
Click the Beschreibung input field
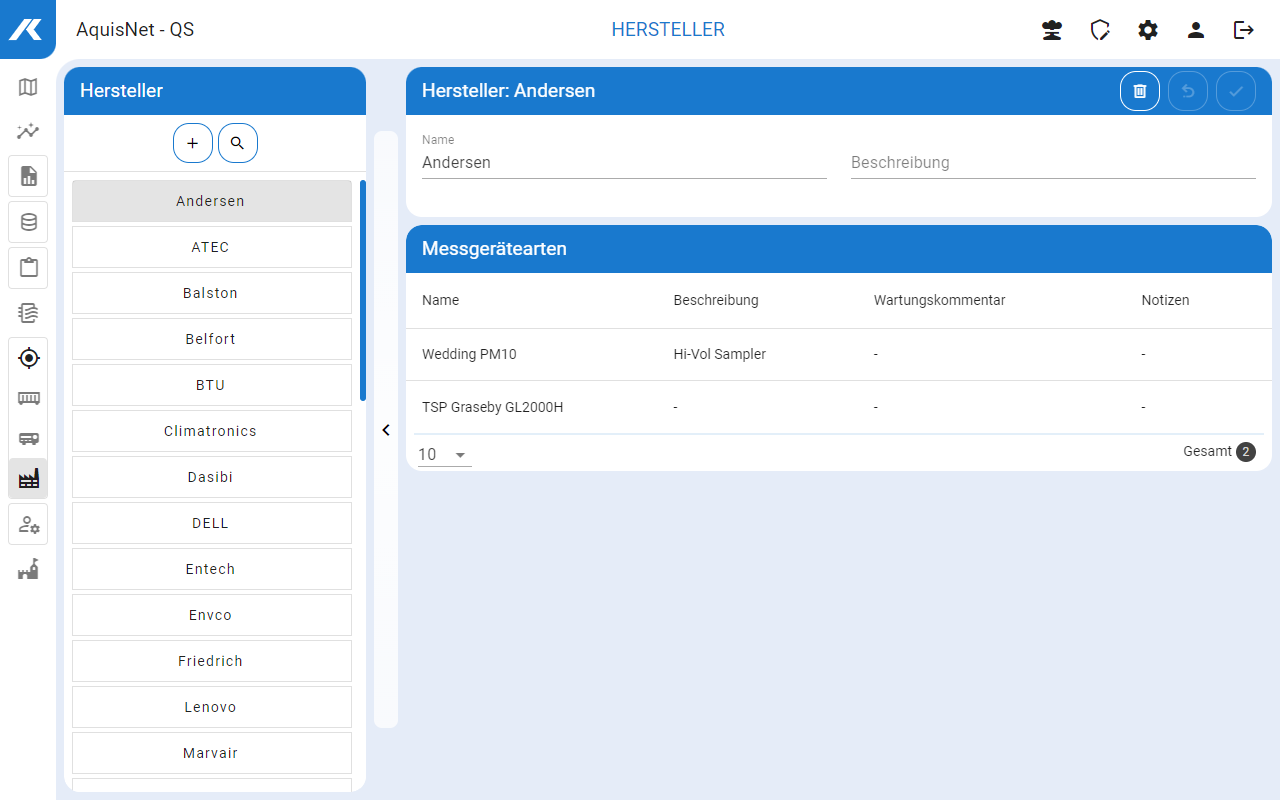click(x=1052, y=162)
